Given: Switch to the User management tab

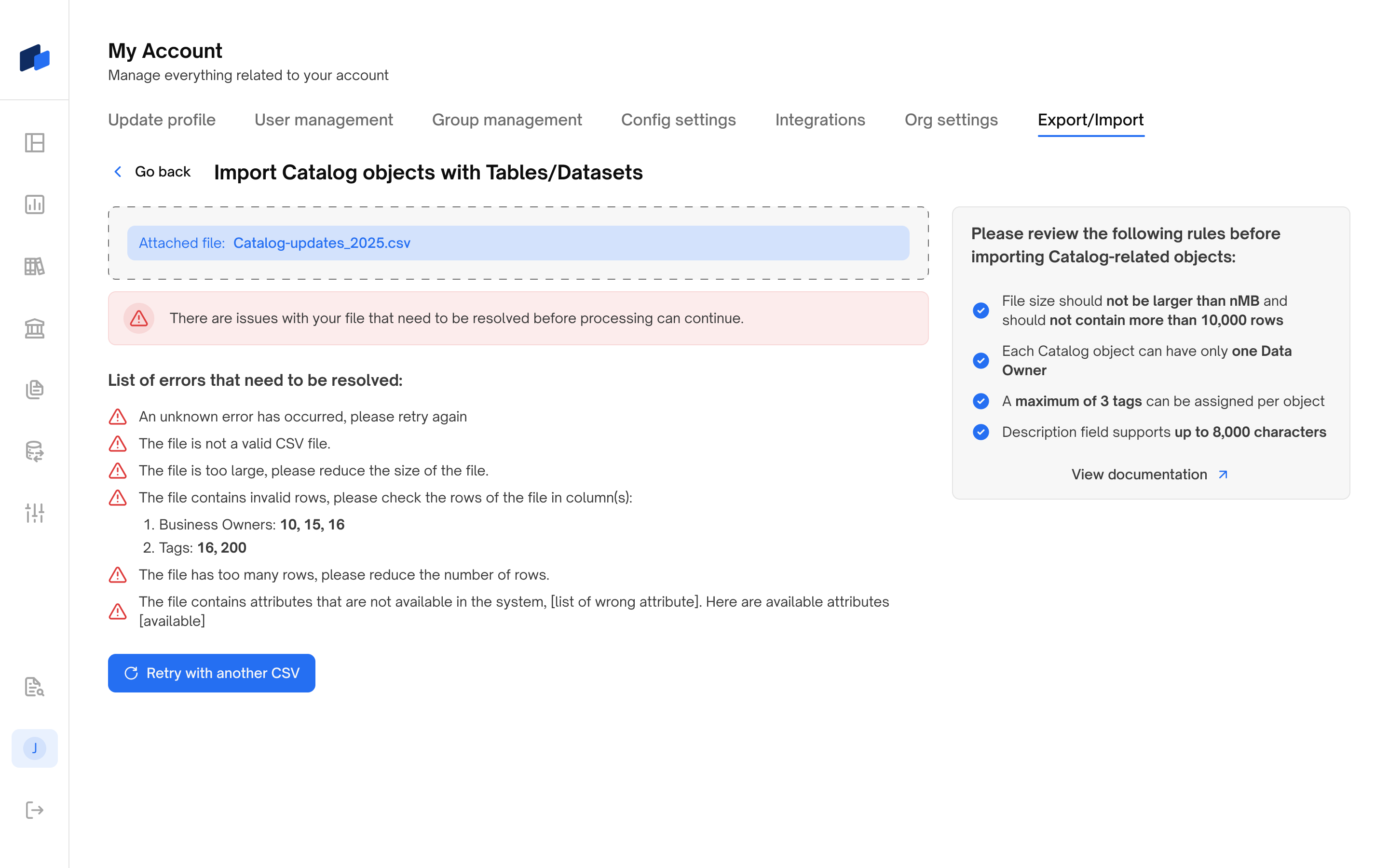Looking at the screenshot, I should coord(323,120).
